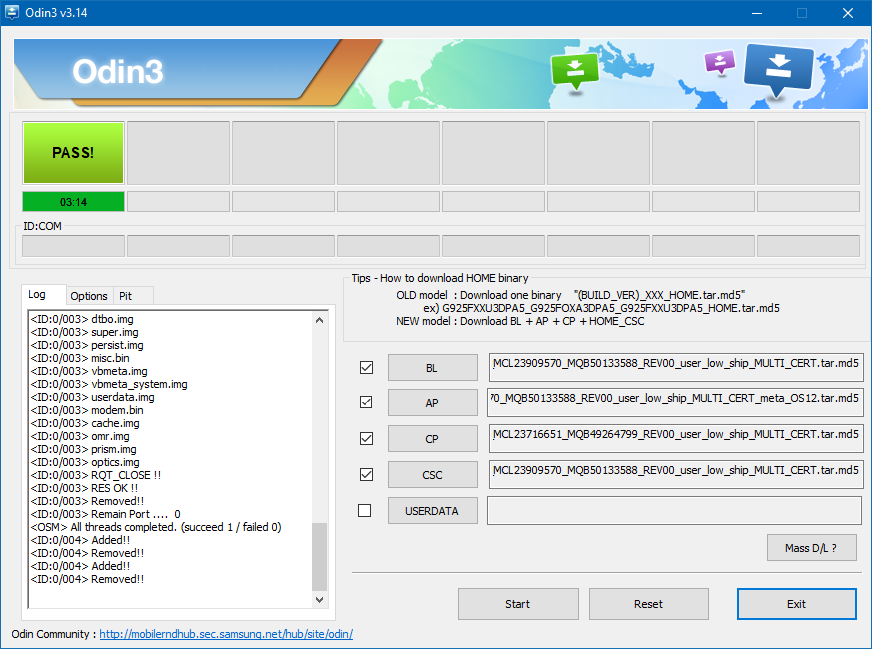Click log line 'RQT_CLOSE !!'
872x649 pixels.
click(96, 475)
